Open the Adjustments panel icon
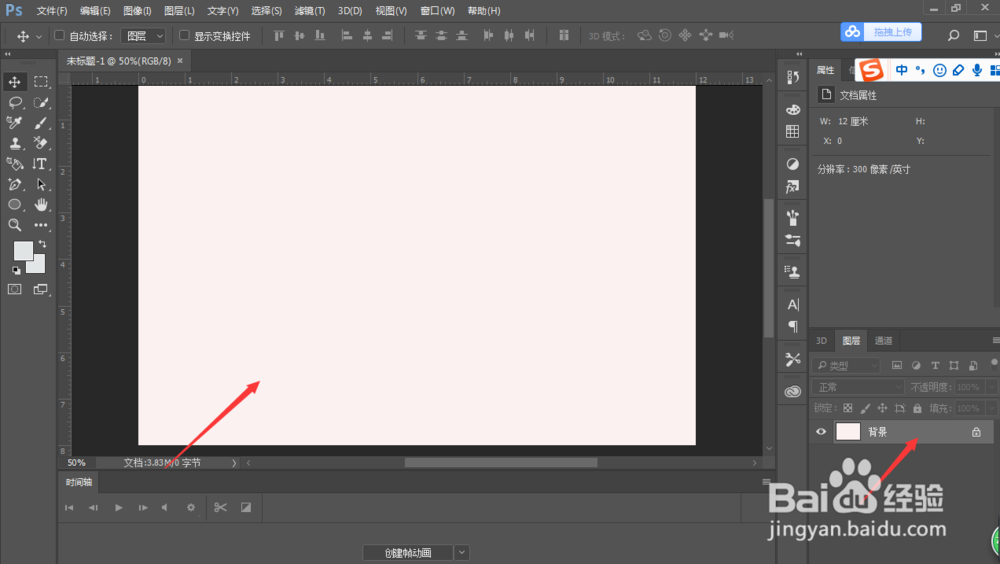 [x=793, y=164]
